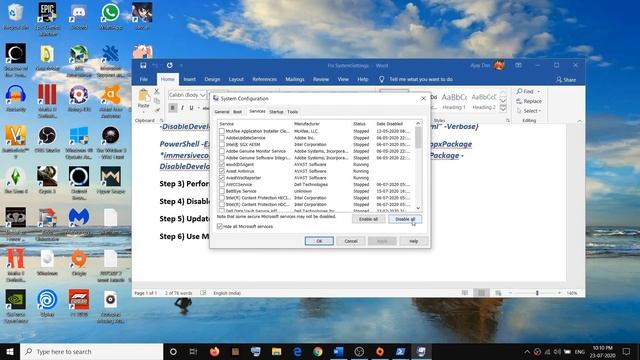The height and width of the screenshot is (360, 640).
Task: Uncheck the AvastWscReporter service checkbox
Action: [222, 178]
